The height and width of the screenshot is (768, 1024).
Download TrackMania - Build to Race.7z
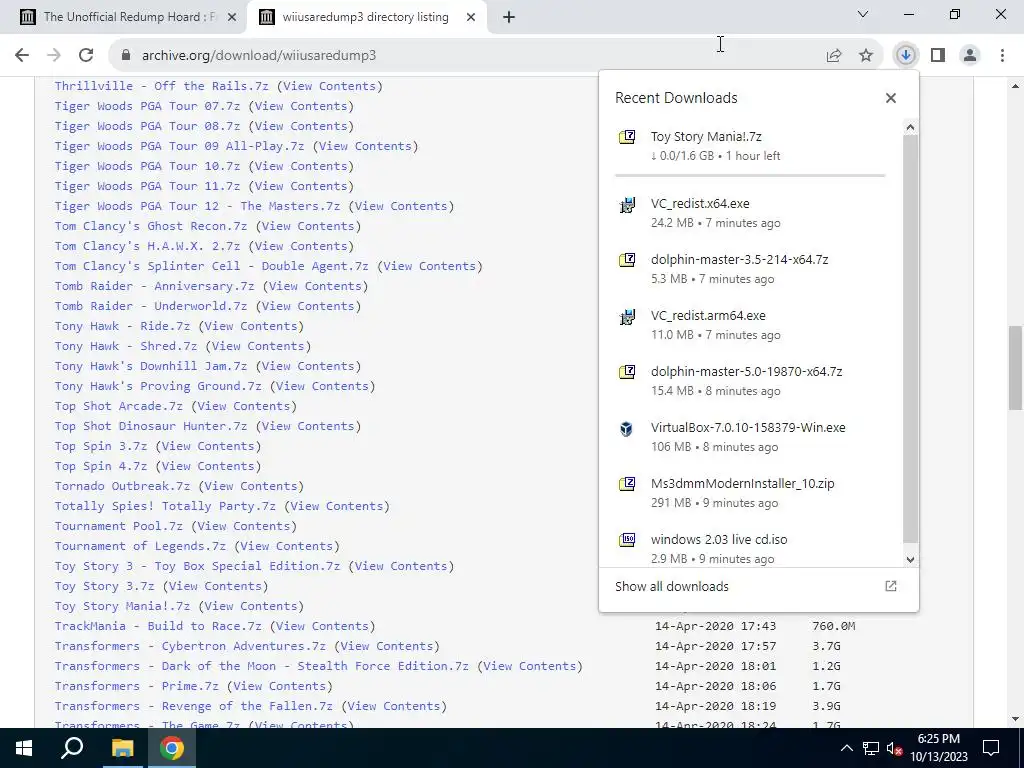(158, 626)
